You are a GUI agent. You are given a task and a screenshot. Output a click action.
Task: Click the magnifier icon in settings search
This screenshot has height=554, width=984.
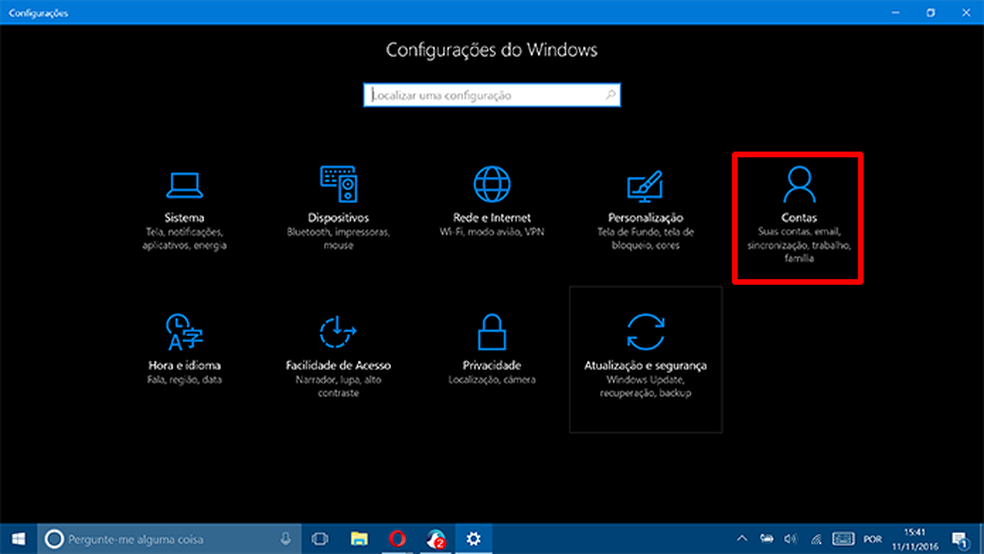click(x=610, y=95)
